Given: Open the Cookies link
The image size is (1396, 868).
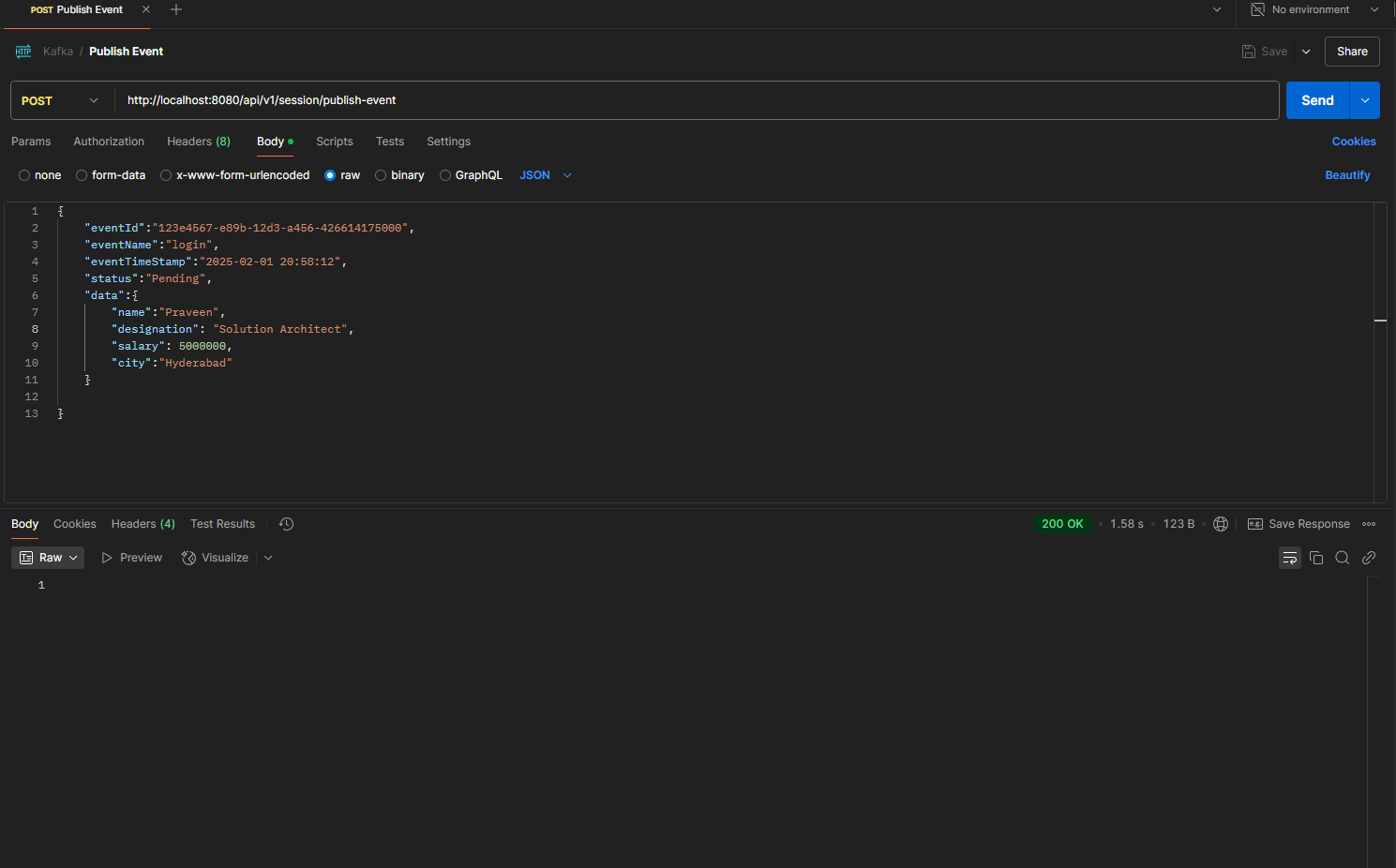Looking at the screenshot, I should (1354, 142).
